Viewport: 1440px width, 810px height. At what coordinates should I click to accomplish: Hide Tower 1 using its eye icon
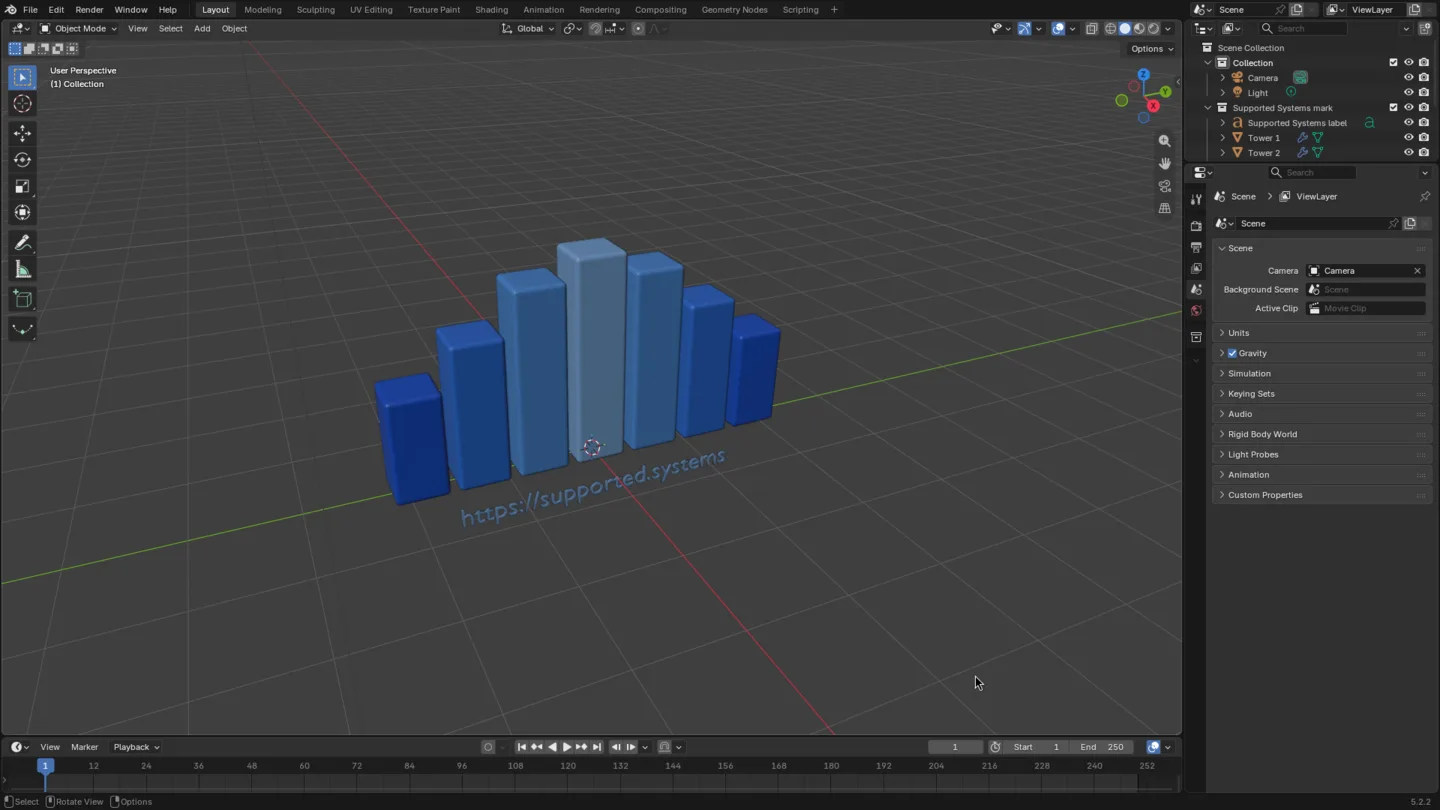[x=1408, y=138]
